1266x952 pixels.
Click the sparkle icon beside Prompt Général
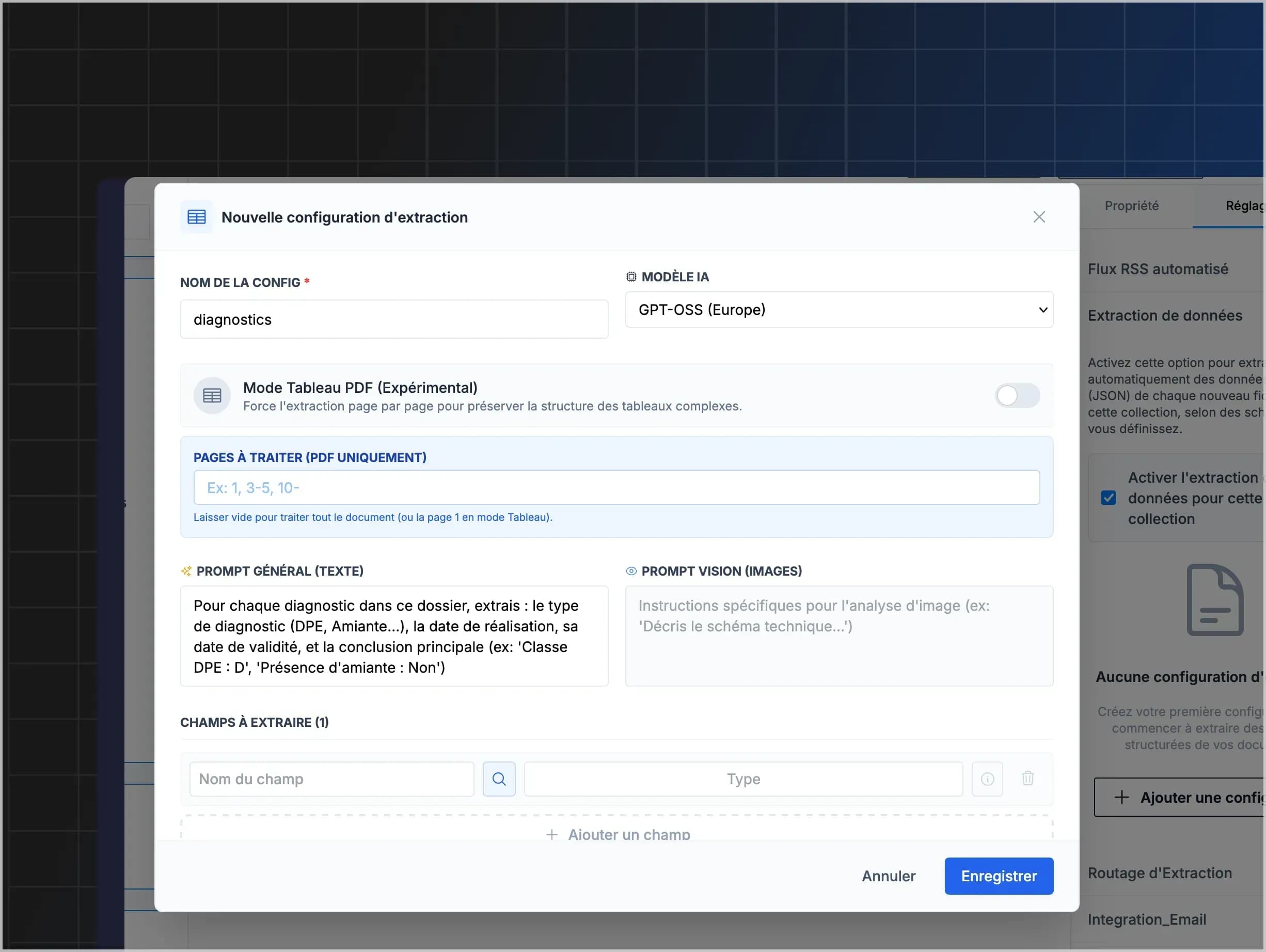[186, 571]
